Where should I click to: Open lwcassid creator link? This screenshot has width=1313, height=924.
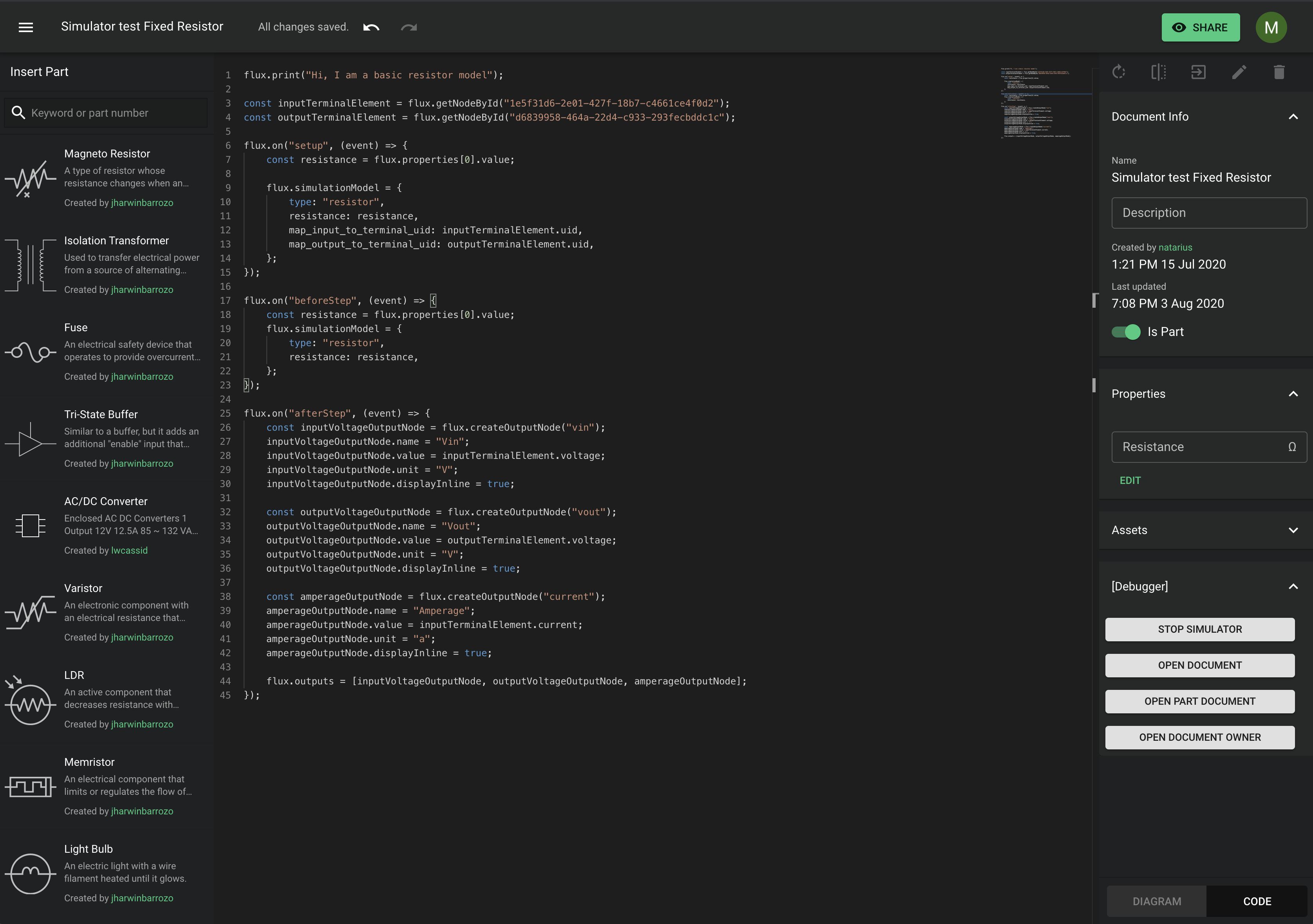tap(129, 550)
